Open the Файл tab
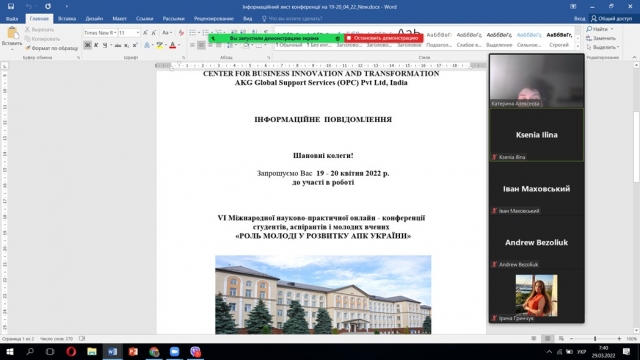 point(12,18)
